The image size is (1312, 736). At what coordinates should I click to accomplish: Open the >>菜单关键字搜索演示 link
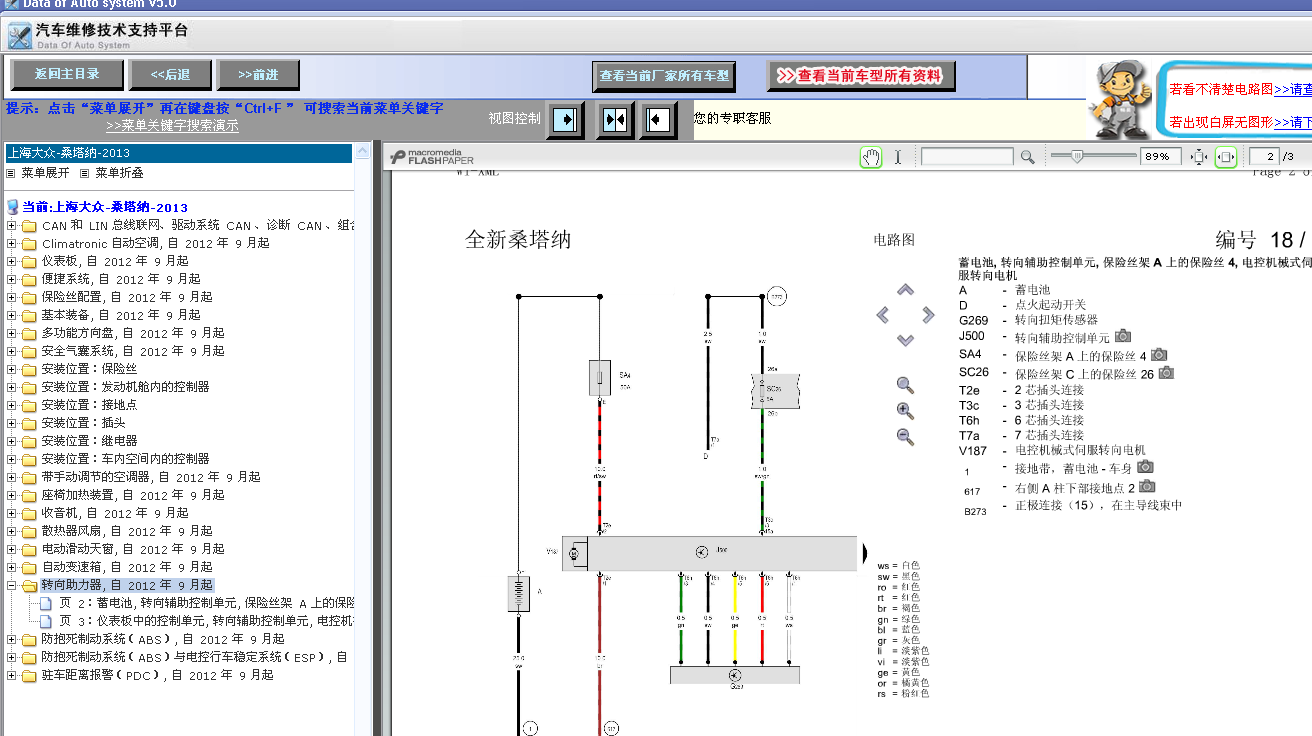172,126
